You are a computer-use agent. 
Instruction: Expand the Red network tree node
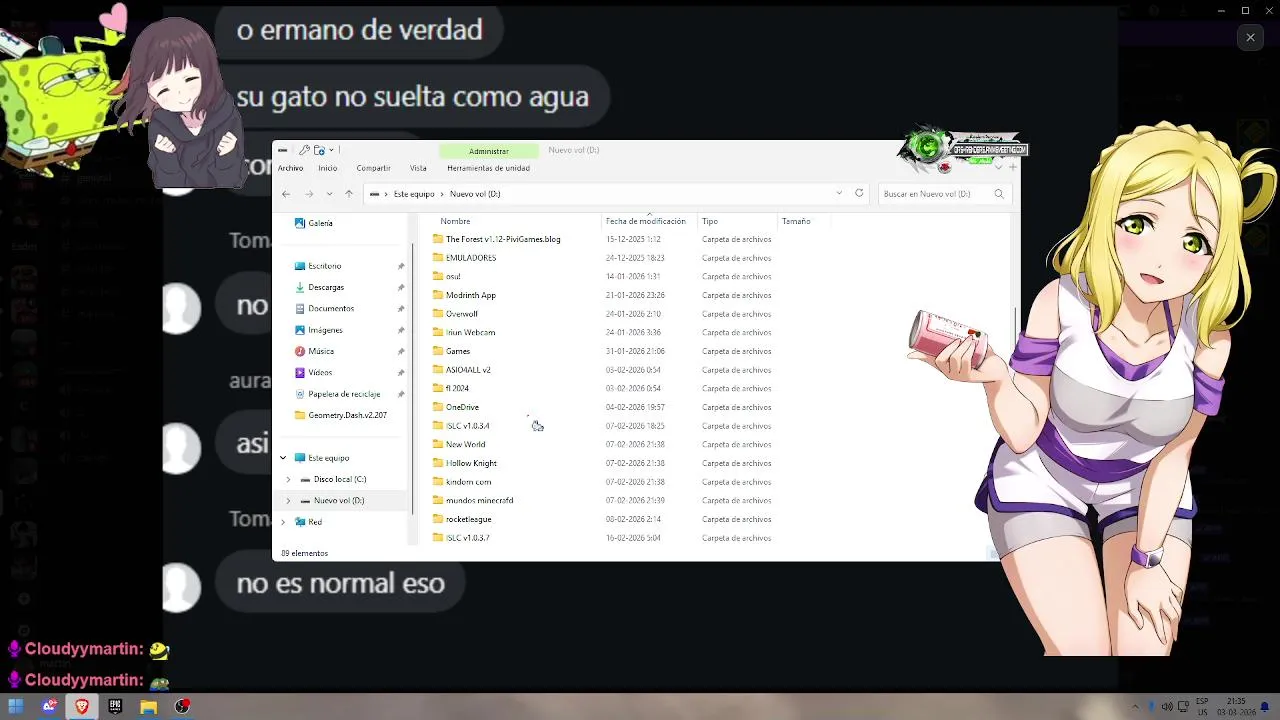[283, 522]
